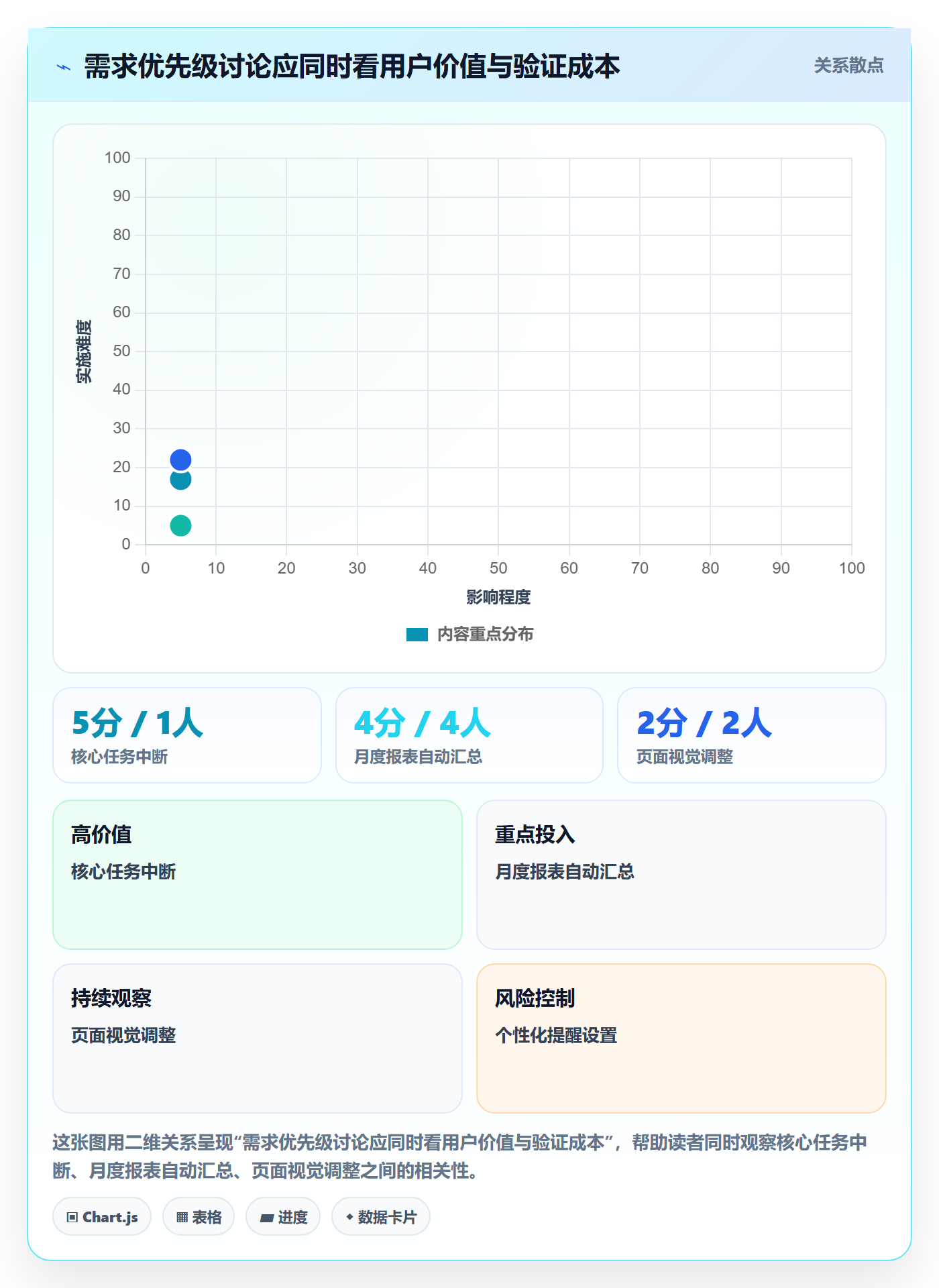Click the lightning bolt icon in the header
The image size is (939, 1288).
(x=64, y=67)
